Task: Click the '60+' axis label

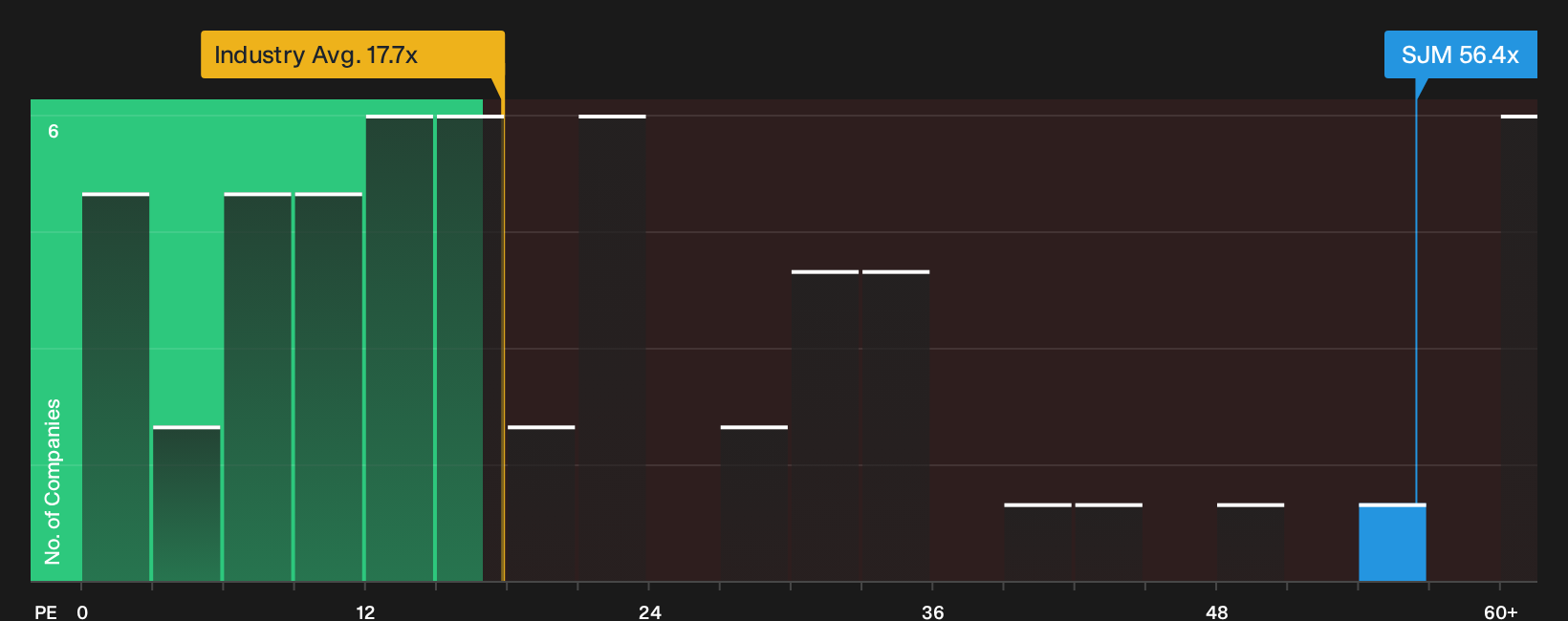Action: [x=1501, y=612]
